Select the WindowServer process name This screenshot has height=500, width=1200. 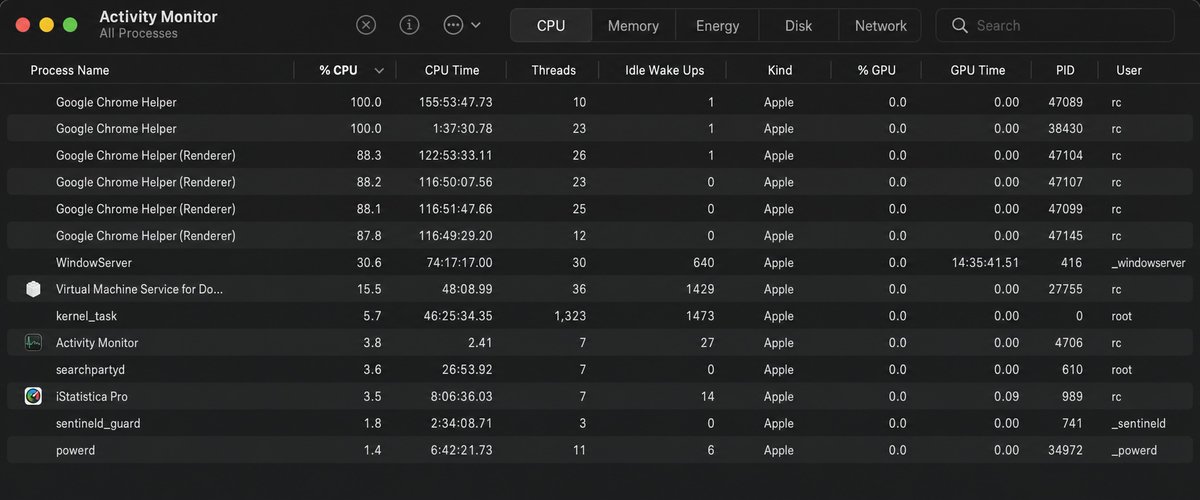tap(94, 262)
